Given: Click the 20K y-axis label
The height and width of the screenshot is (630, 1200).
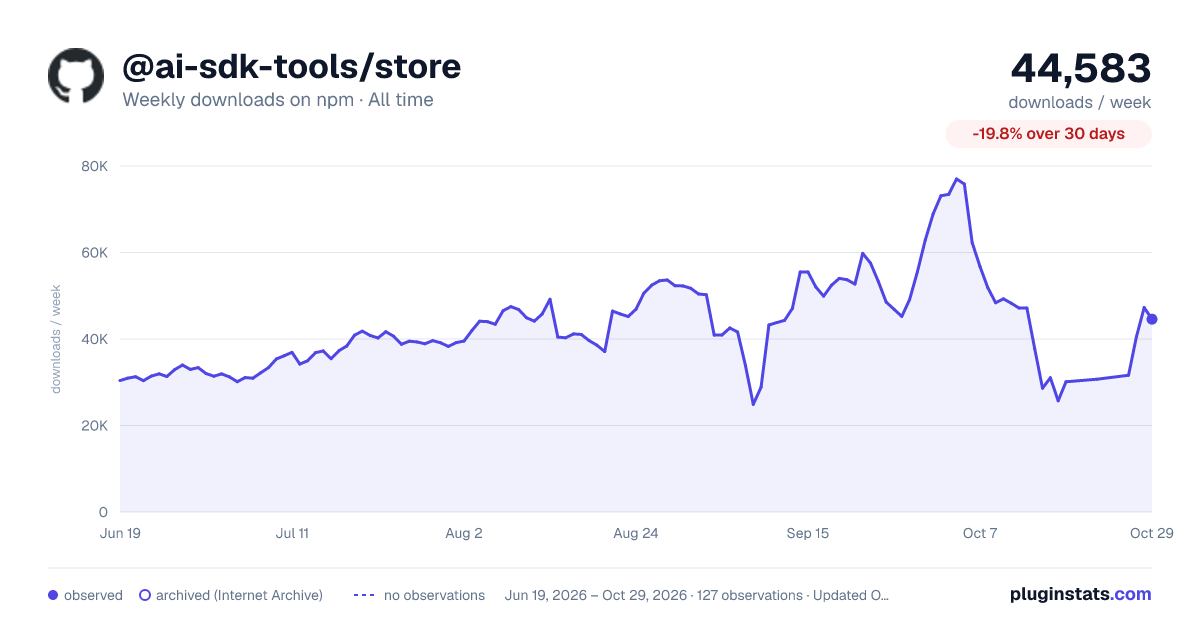Looking at the screenshot, I should (x=94, y=426).
